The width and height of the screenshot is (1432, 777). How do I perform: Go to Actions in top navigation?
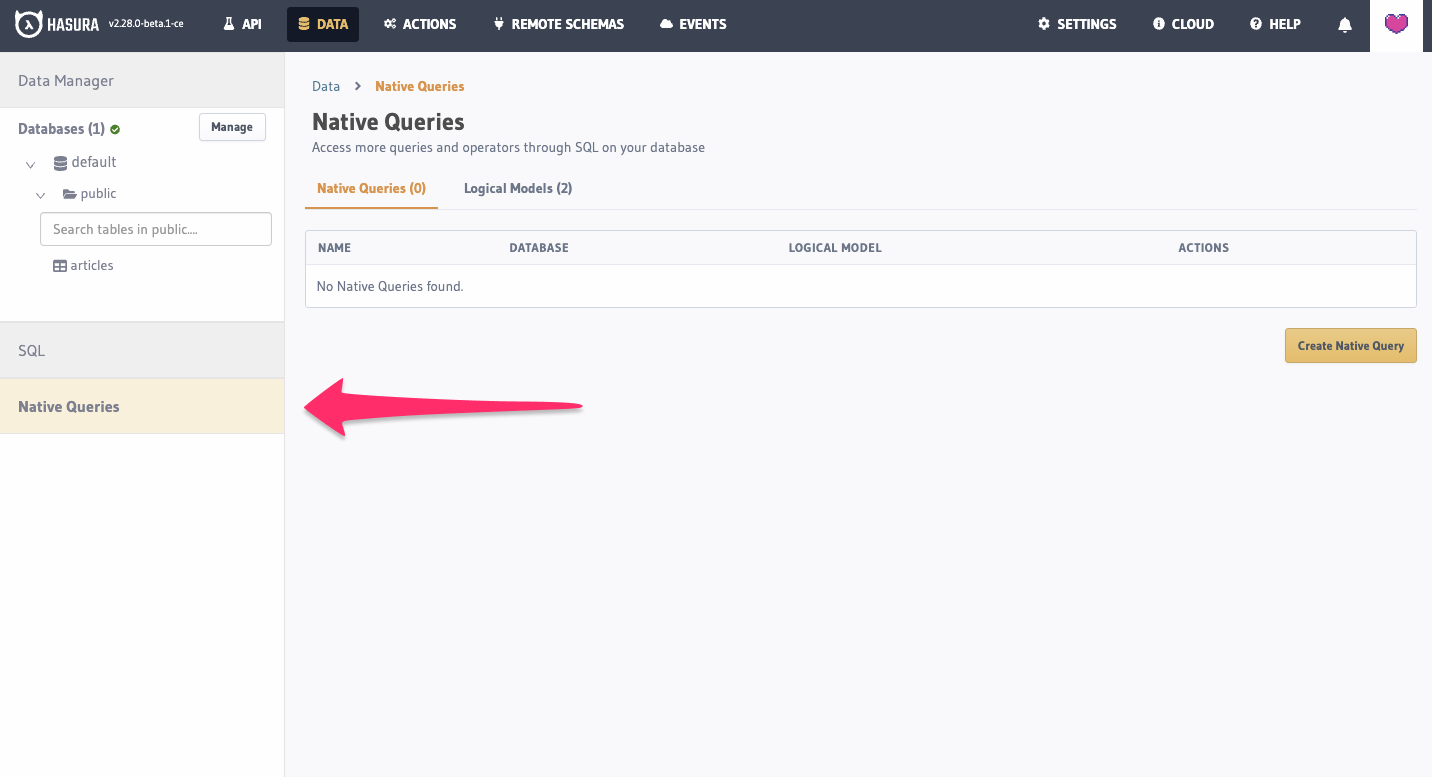point(420,24)
